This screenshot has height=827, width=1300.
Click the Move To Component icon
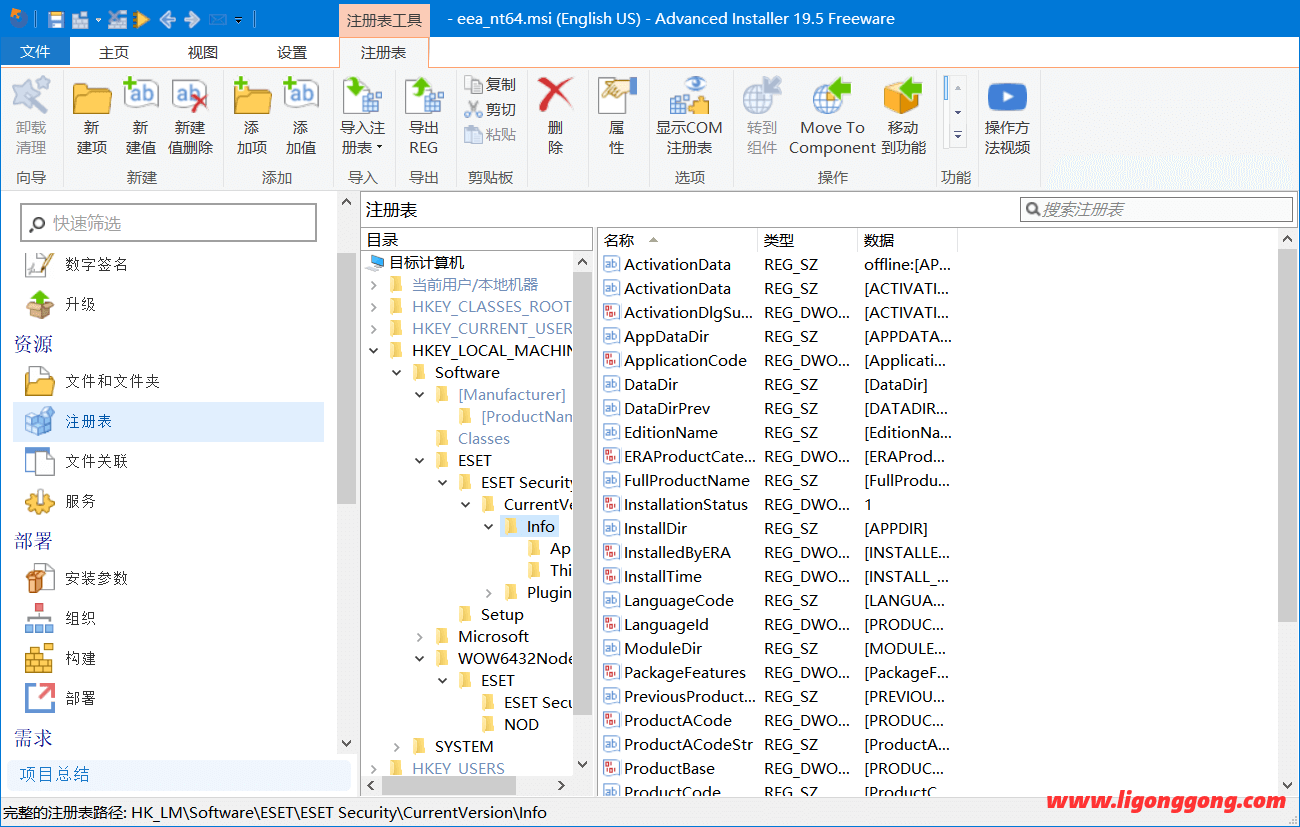(832, 96)
